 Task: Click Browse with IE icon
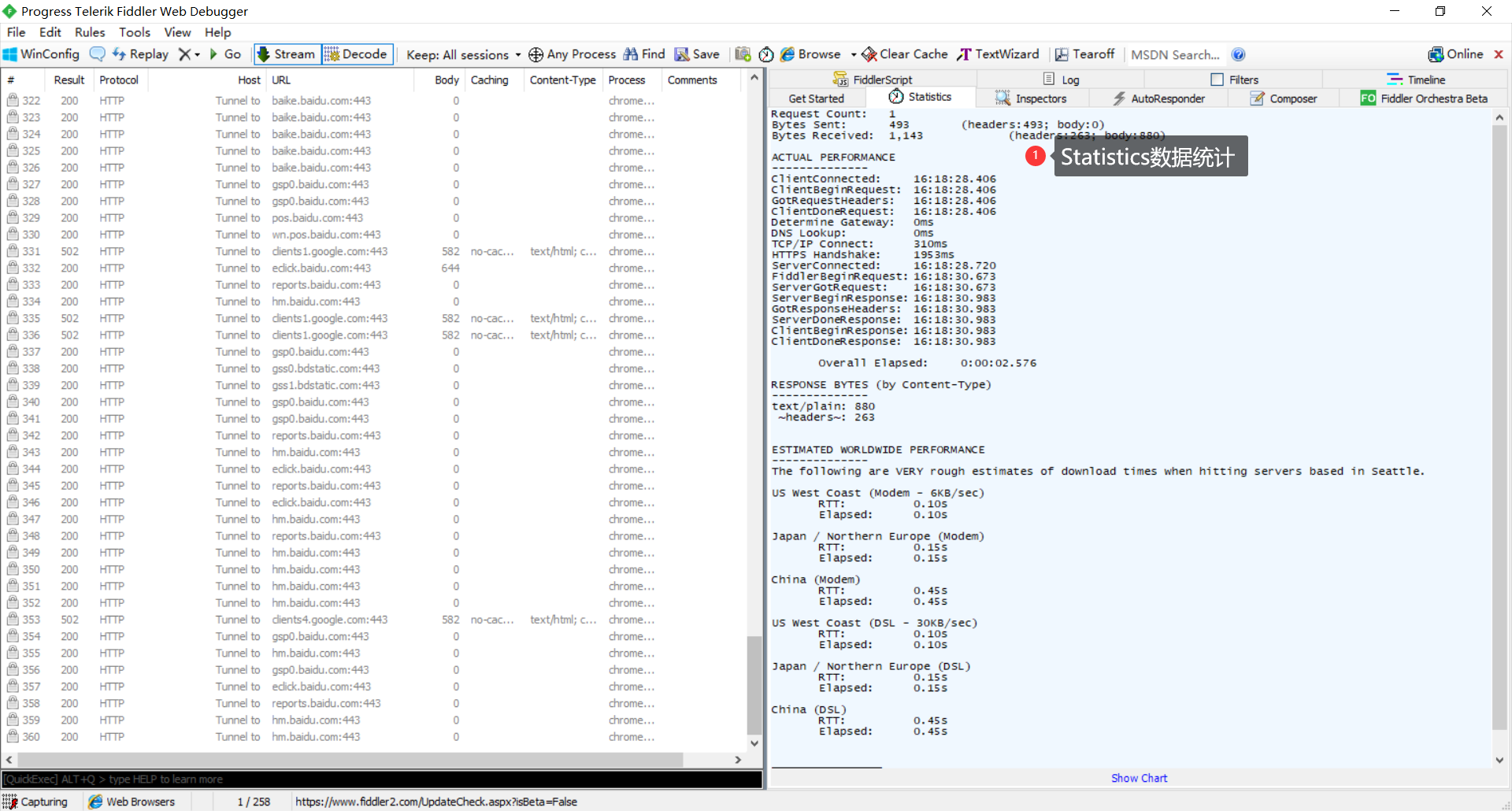[810, 54]
